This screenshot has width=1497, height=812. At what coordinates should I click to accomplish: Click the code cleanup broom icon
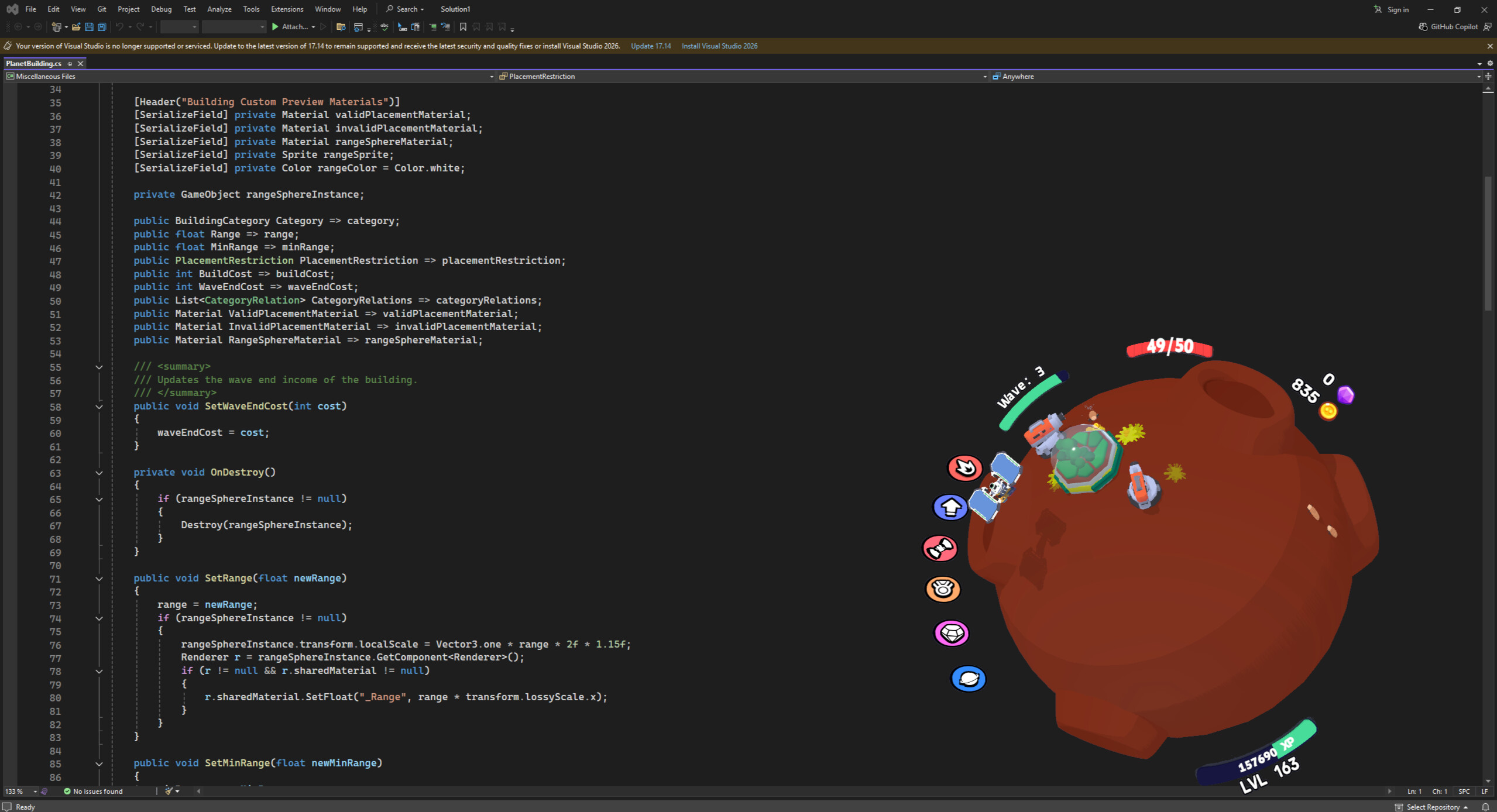[169, 791]
